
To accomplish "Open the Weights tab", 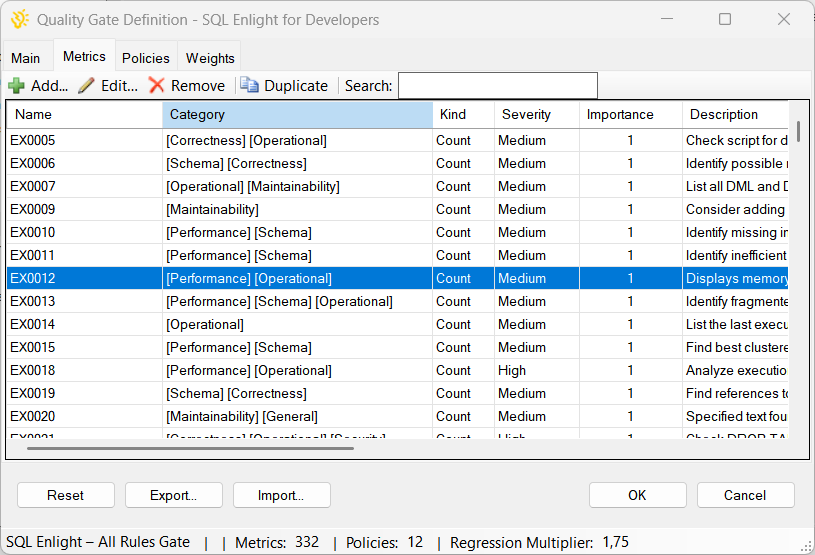I will (x=210, y=58).
